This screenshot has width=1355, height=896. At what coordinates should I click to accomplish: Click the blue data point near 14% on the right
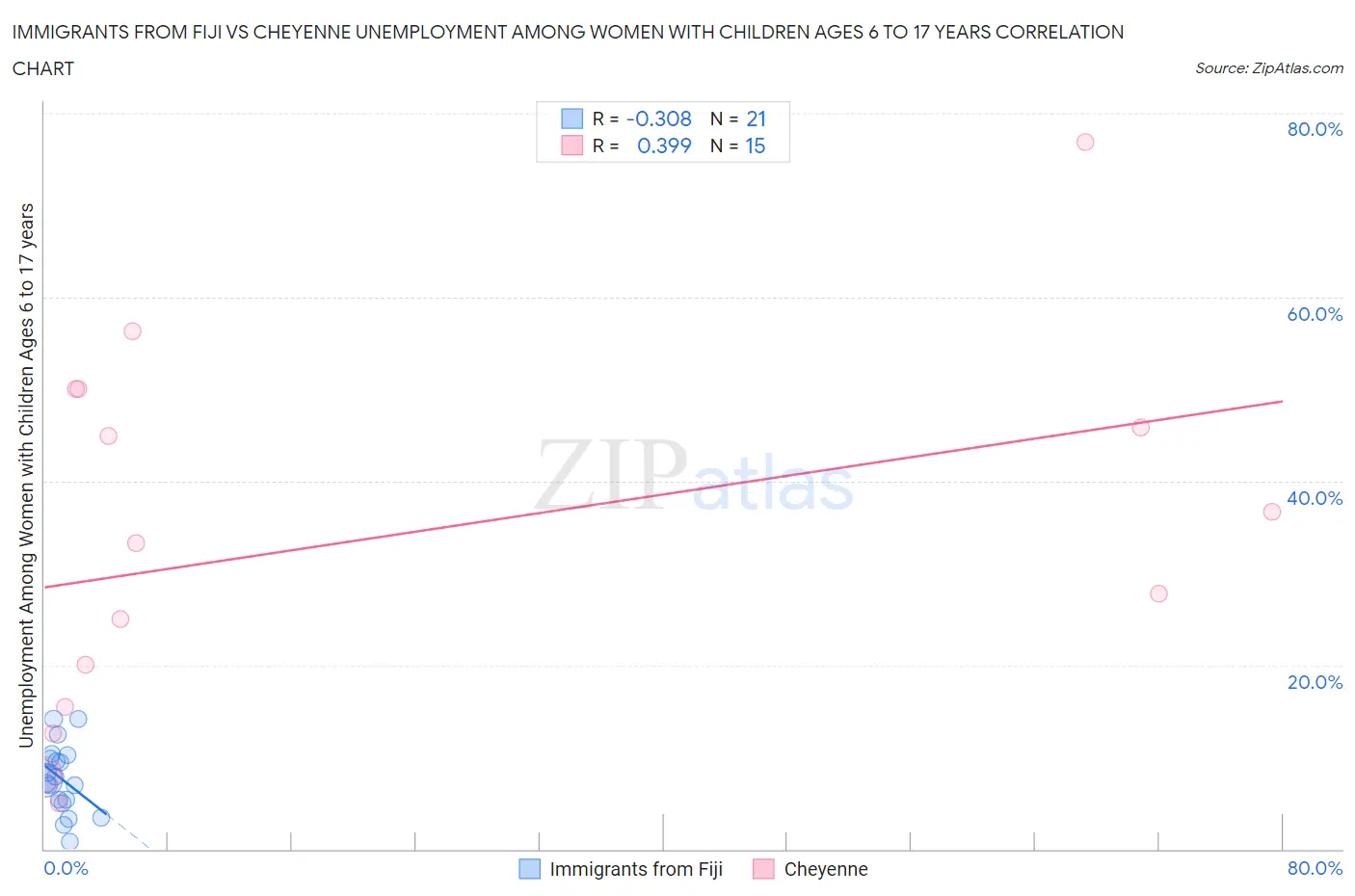78,719
